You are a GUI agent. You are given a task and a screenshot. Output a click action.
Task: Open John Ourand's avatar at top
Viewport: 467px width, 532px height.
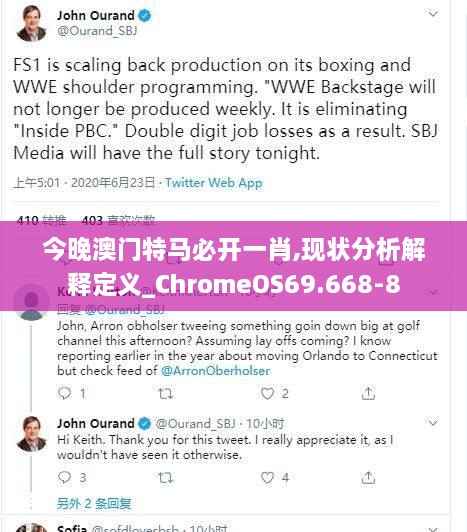pyautogui.click(x=31, y=23)
